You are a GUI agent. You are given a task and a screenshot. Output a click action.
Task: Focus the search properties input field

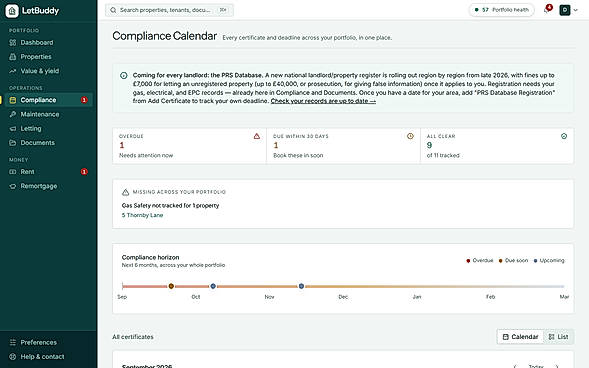(169, 10)
